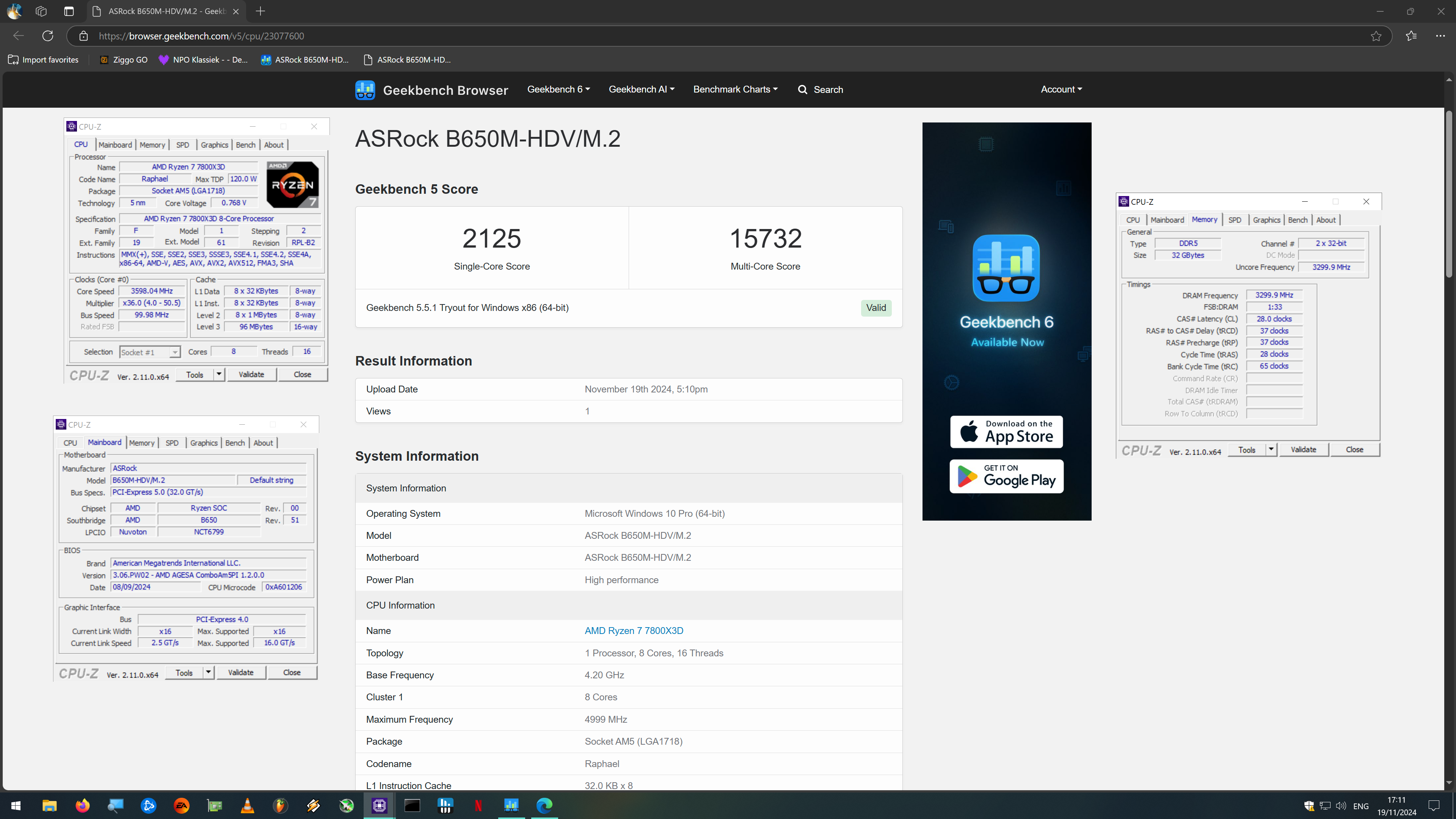
Task: Open the Ziggo GO bookmark
Action: click(124, 60)
